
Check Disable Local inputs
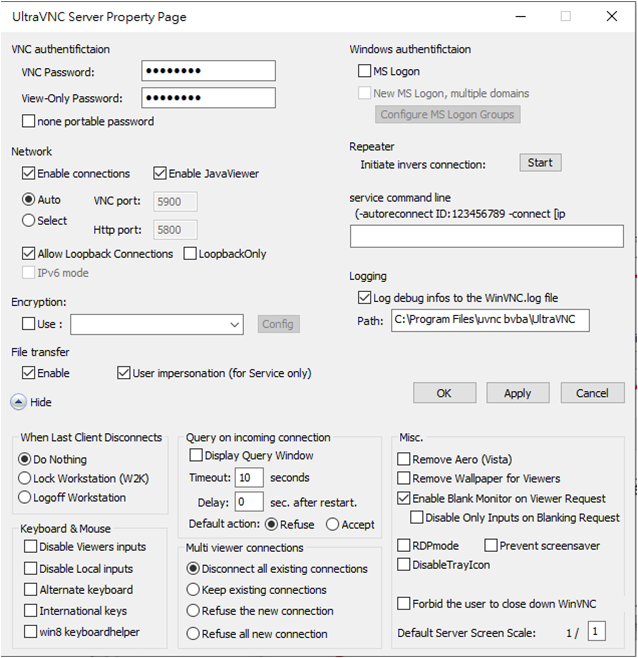[x=30, y=568]
